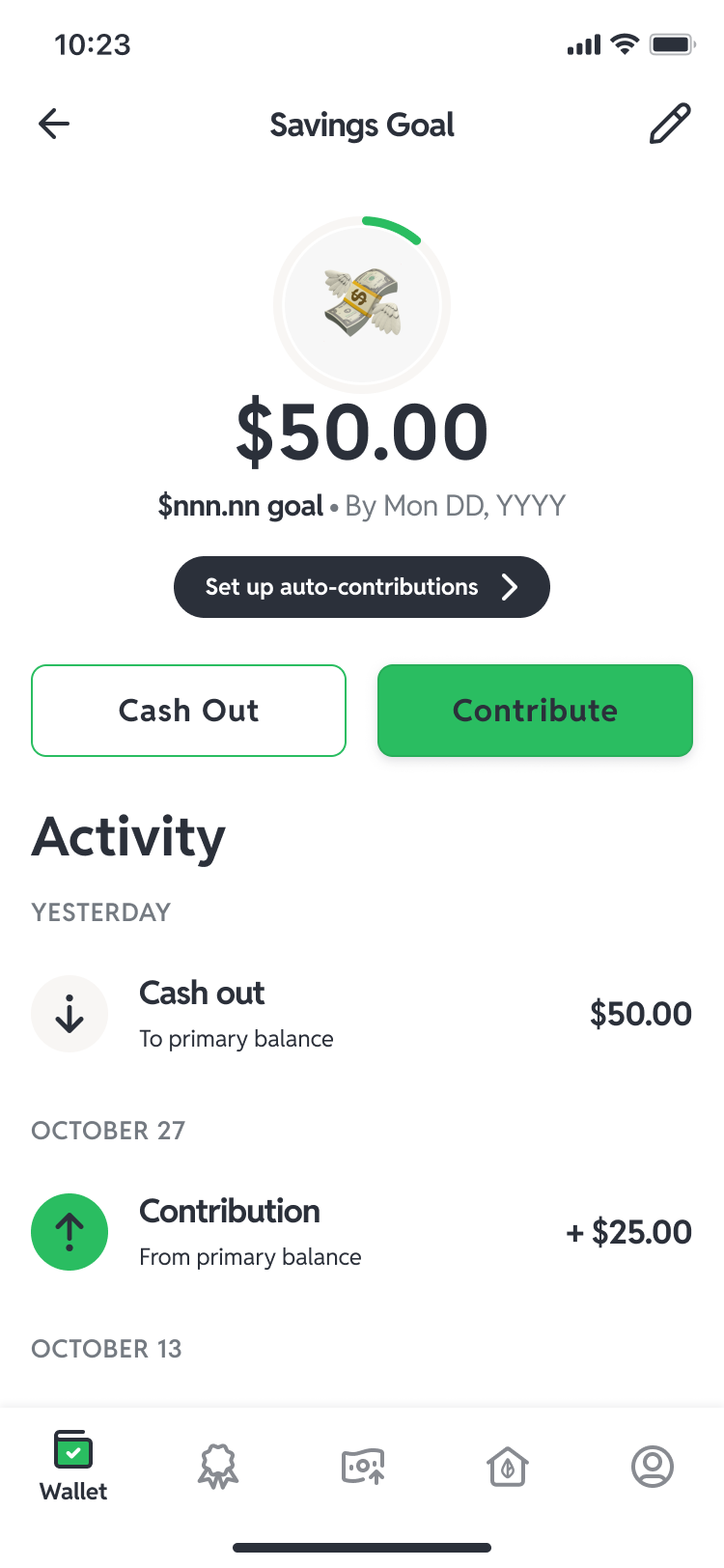Open the profile tab icon
Viewport: 724px width, 1568px height.
pos(653,1467)
